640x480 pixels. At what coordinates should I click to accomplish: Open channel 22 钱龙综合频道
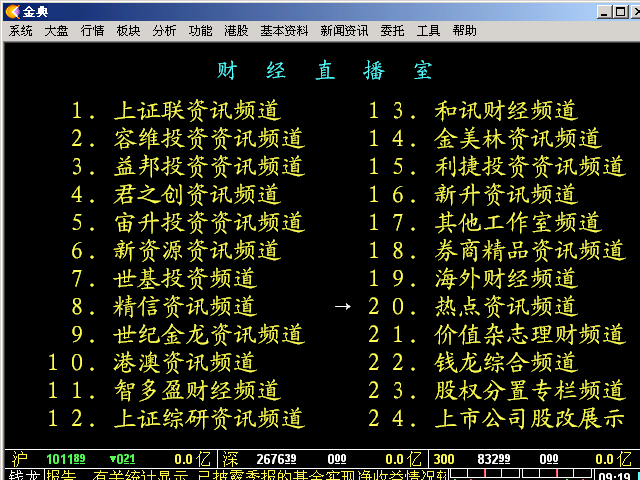[x=473, y=362]
